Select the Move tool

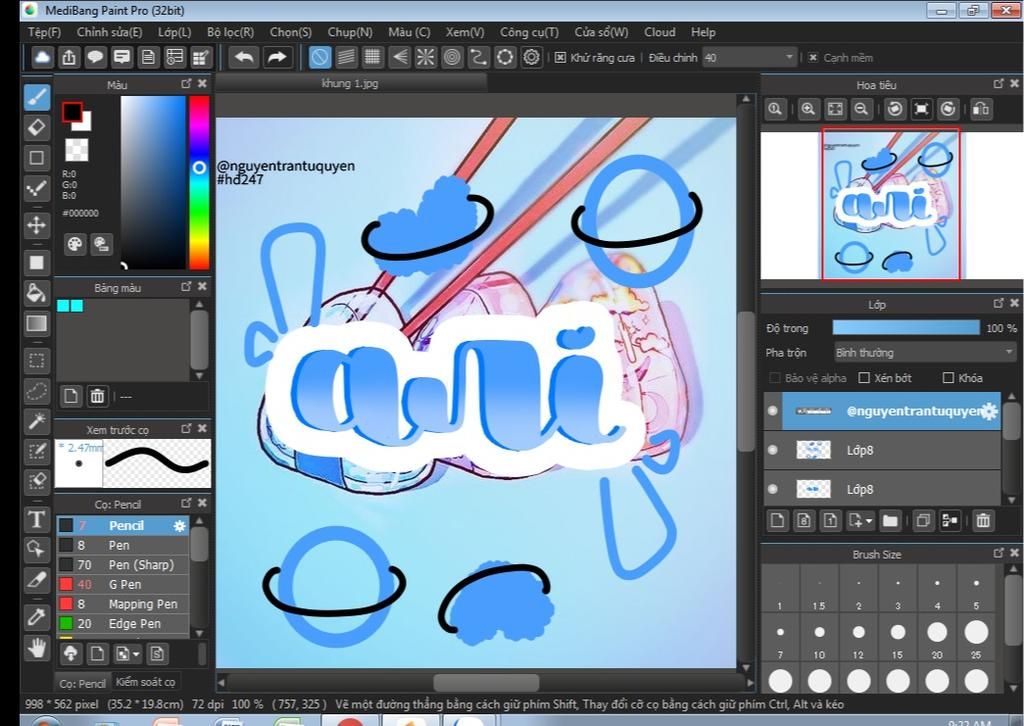tap(37, 225)
